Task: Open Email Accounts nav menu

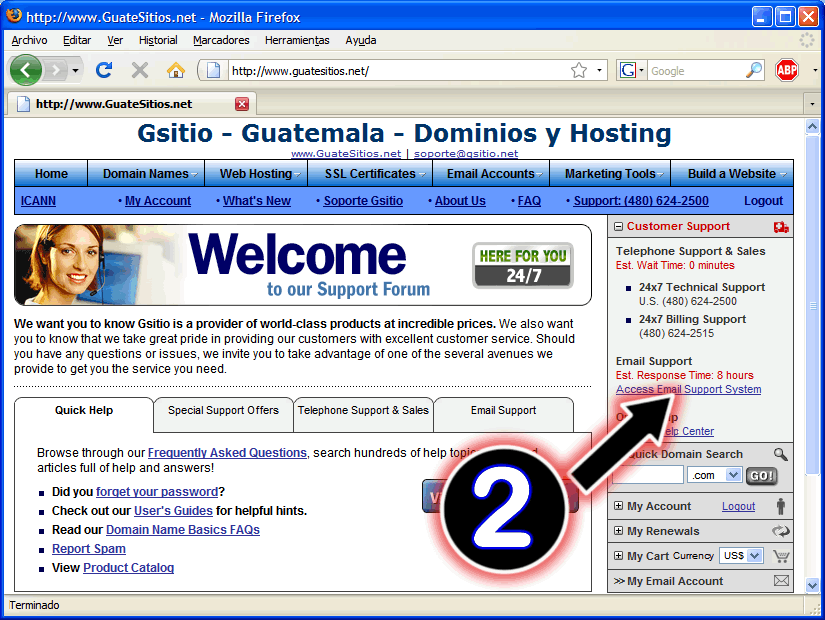Action: pyautogui.click(x=491, y=174)
